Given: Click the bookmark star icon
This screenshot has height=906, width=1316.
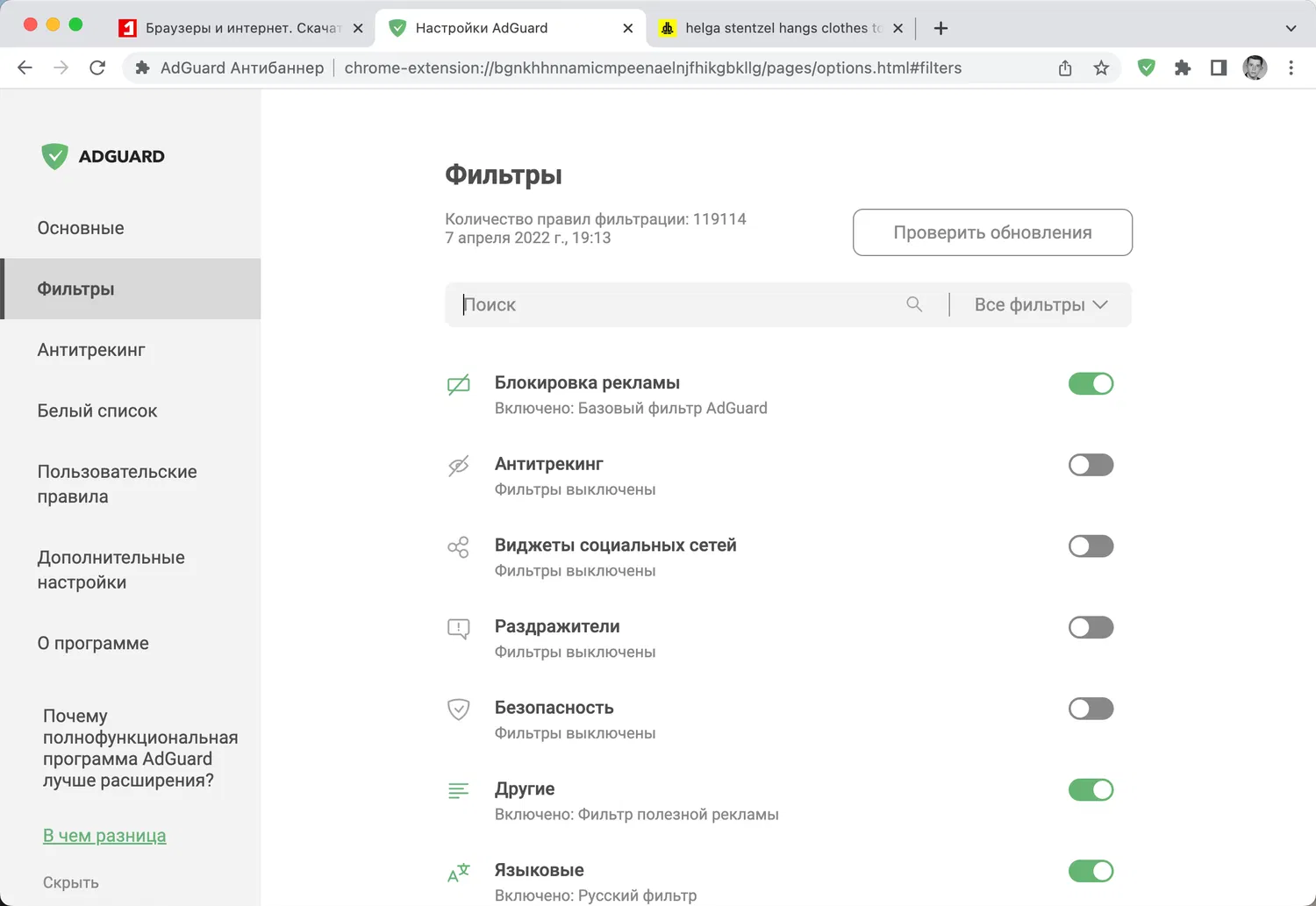Looking at the screenshot, I should click(x=1101, y=68).
